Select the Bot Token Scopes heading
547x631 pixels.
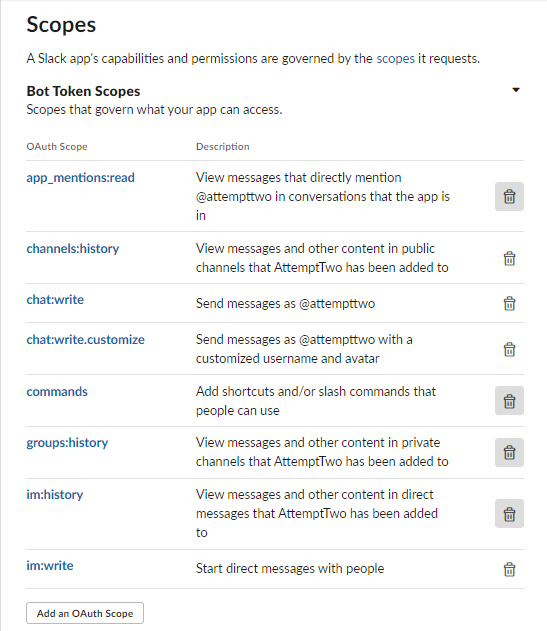83,91
